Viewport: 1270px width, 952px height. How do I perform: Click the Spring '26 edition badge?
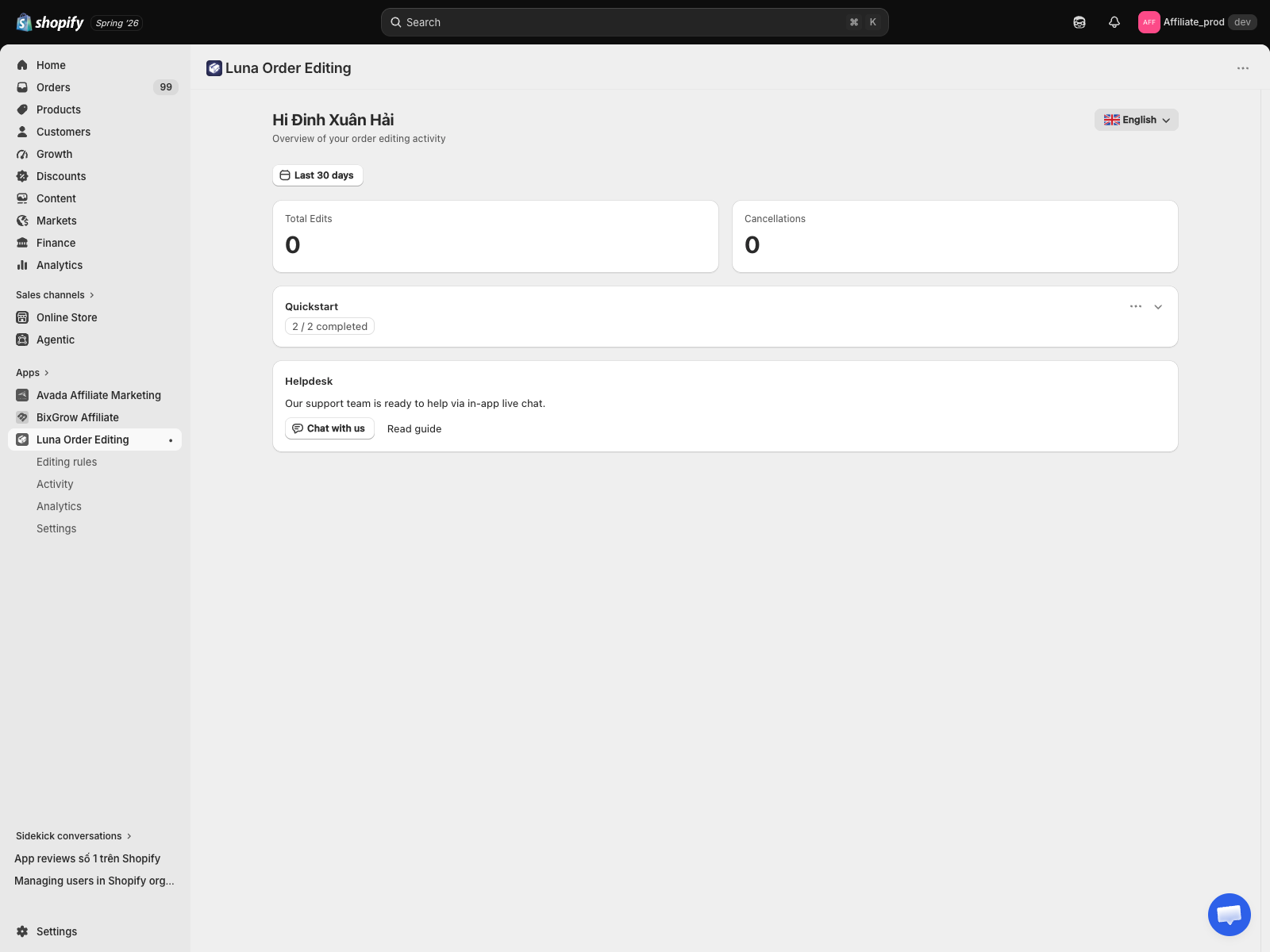pyautogui.click(x=117, y=23)
